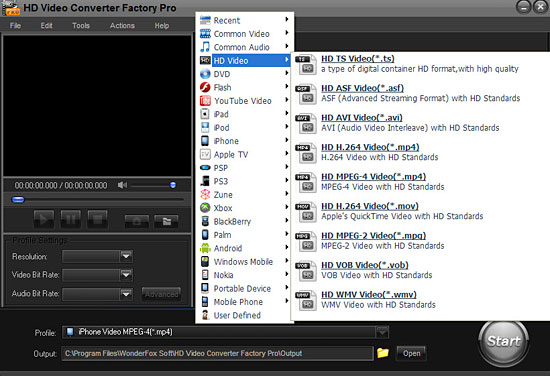Screen dimensions: 550x376
Task: Click the Android robot icon
Action: [x=205, y=248]
